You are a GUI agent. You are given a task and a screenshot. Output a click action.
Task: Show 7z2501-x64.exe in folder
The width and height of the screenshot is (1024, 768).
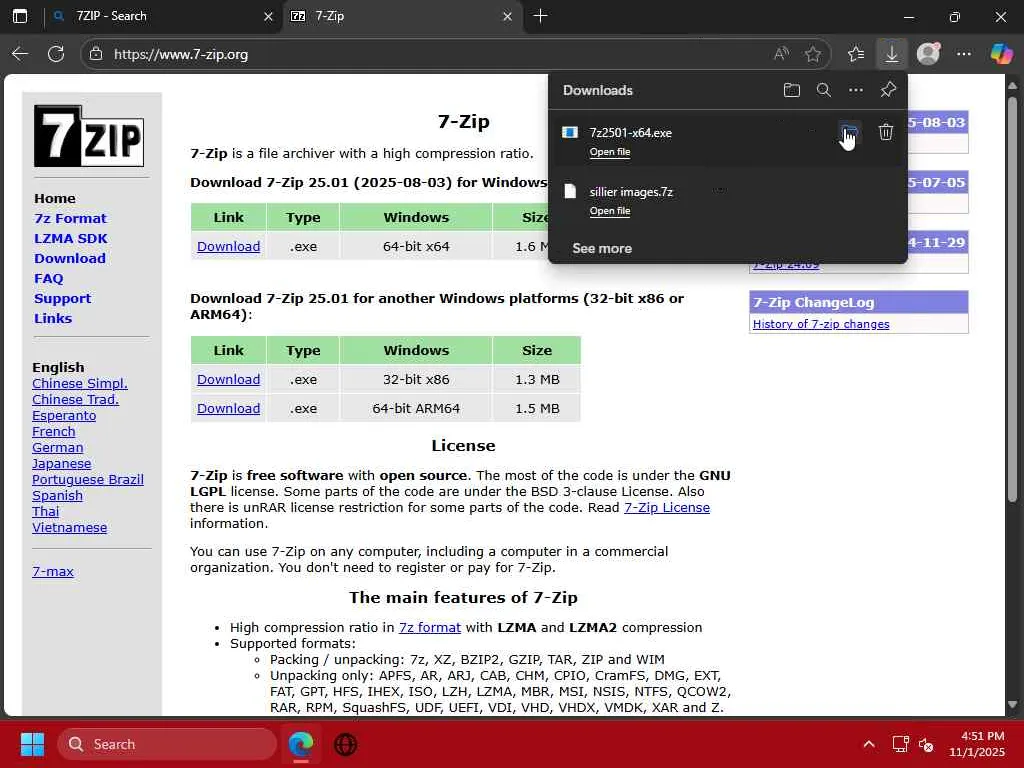849,132
